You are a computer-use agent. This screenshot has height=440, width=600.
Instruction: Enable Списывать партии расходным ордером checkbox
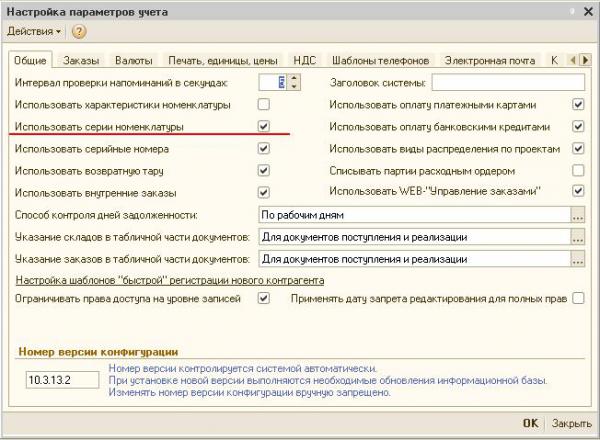[x=577, y=170]
